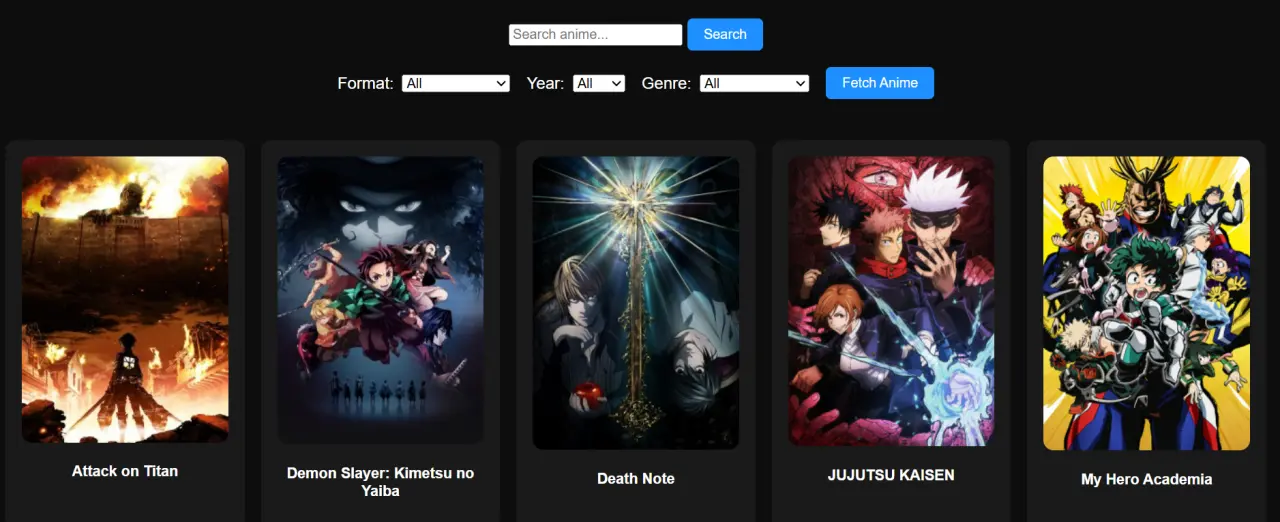
Task: Open the Genre dropdown
Action: [754, 83]
